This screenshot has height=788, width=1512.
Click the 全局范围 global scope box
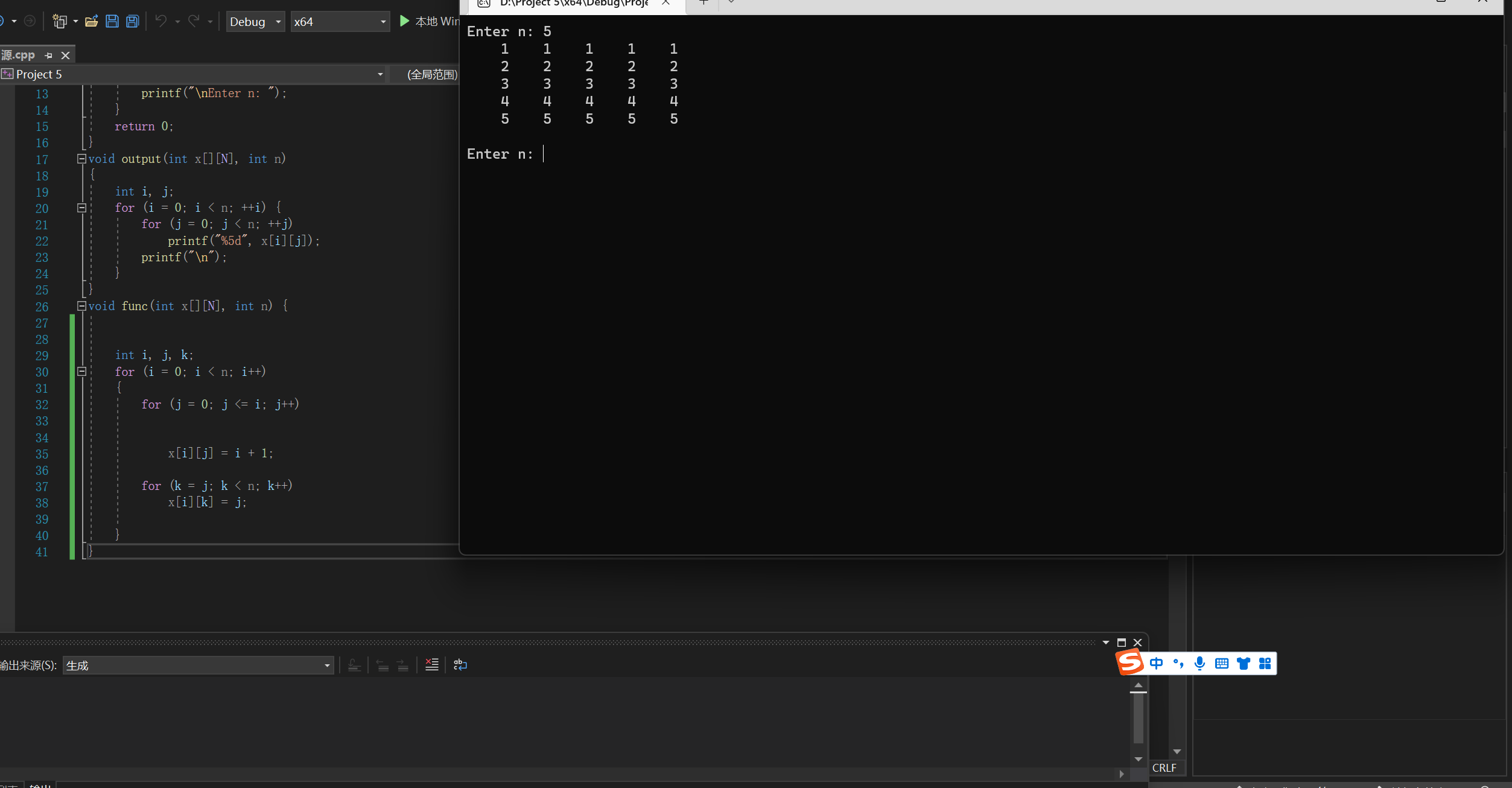431,74
